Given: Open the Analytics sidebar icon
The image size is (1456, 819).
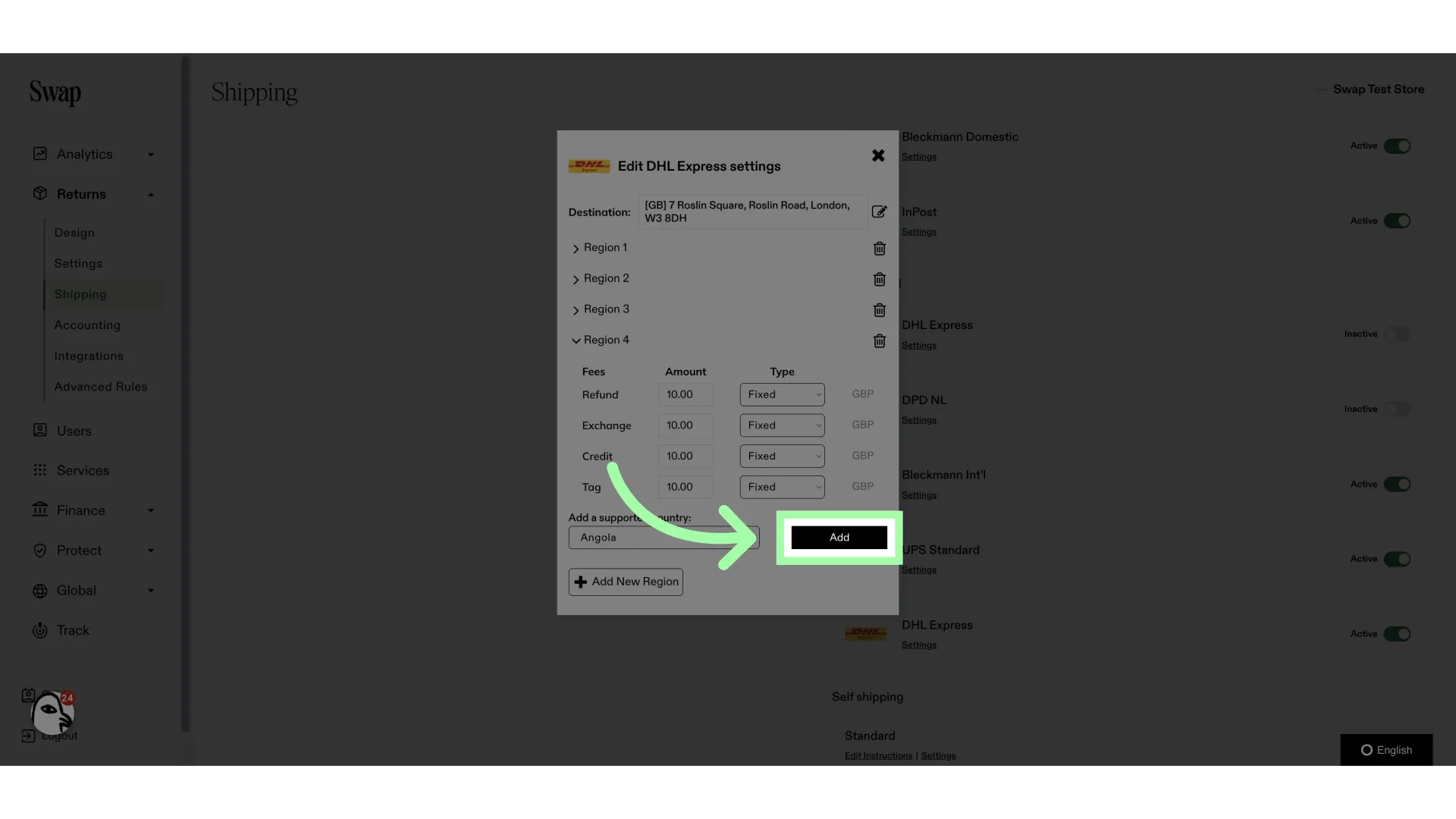Looking at the screenshot, I should [x=40, y=154].
